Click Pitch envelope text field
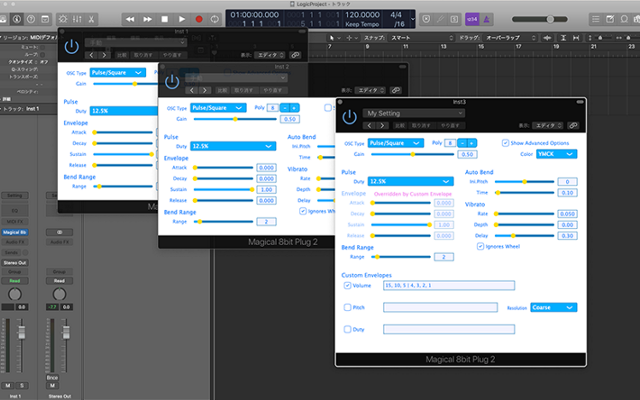640x400 pixels. pos(440,307)
